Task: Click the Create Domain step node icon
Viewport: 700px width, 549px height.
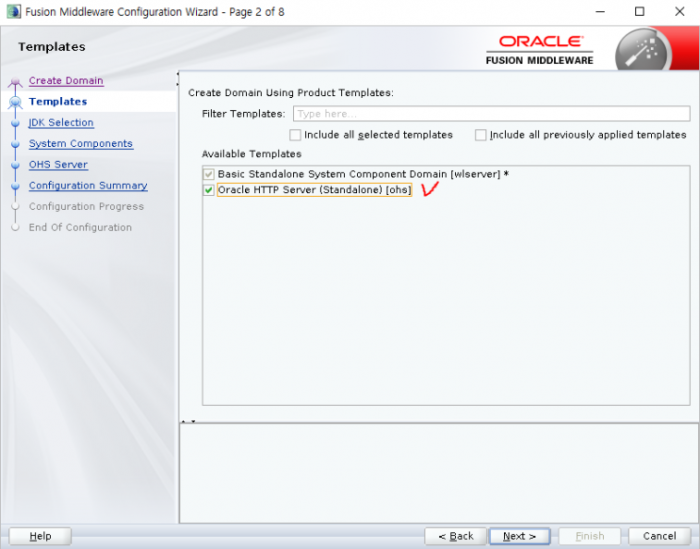Action: tap(15, 82)
